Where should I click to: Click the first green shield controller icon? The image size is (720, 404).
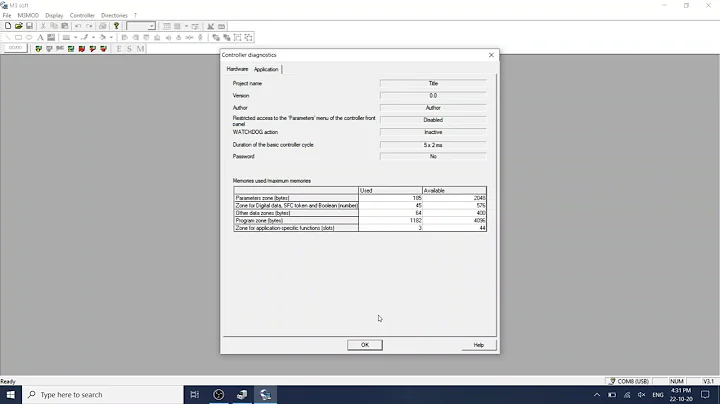point(39,49)
